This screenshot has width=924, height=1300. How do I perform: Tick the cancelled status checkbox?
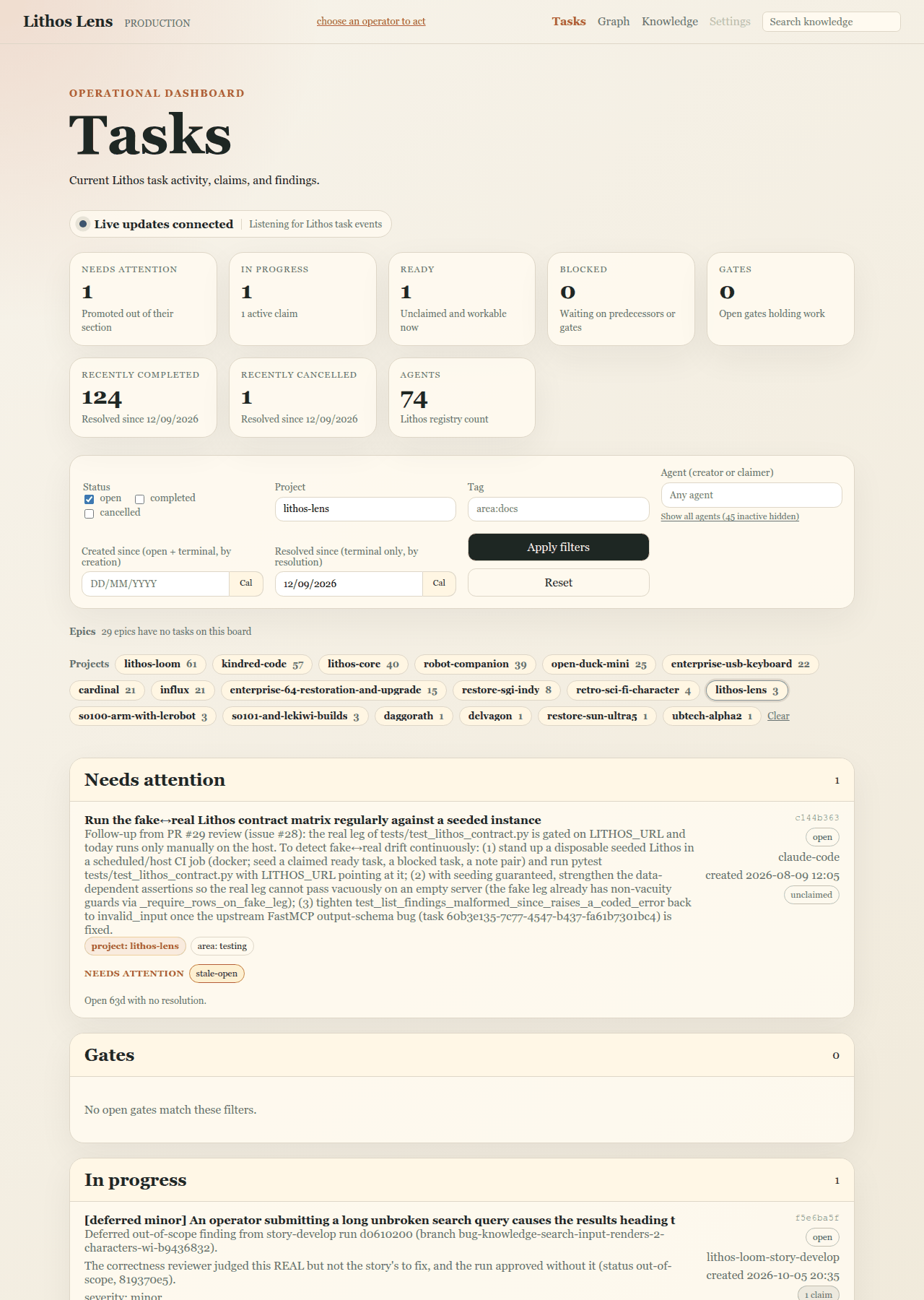tap(89, 513)
